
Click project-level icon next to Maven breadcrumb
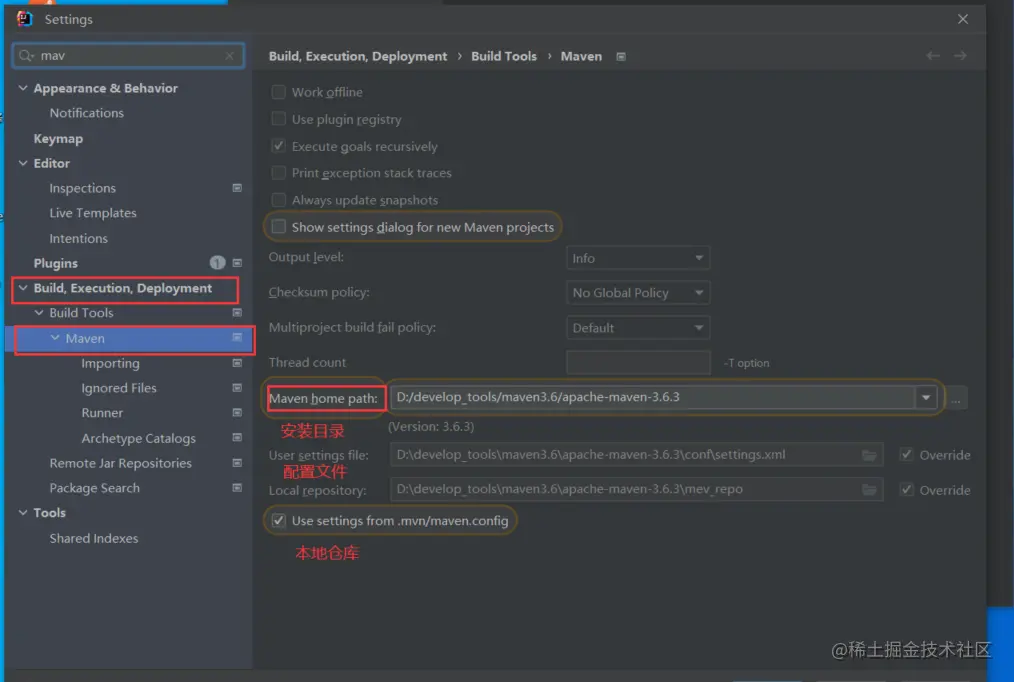click(x=621, y=57)
